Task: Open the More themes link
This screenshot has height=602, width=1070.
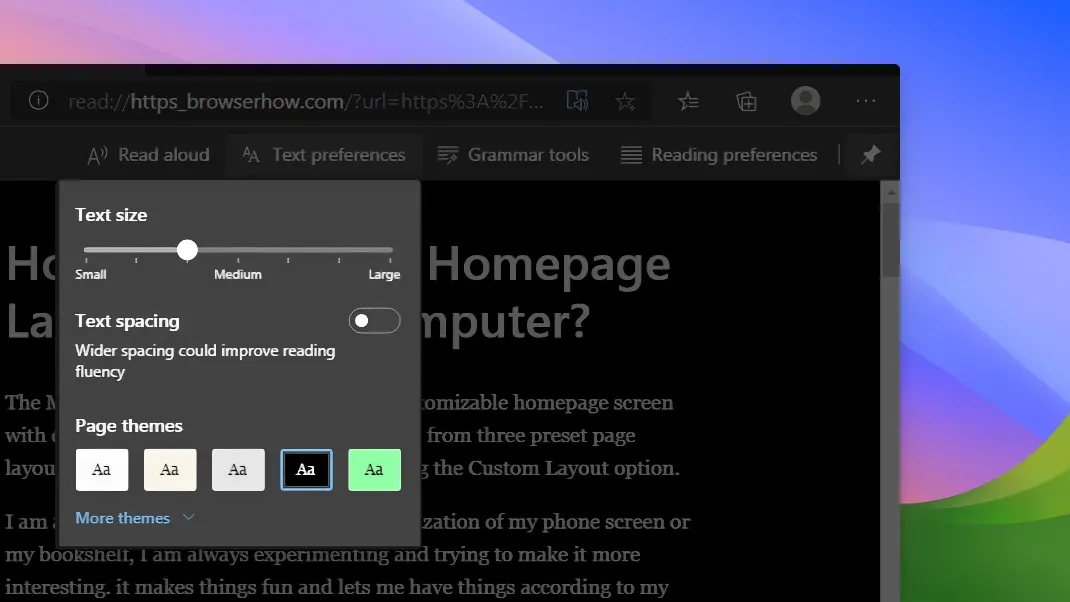Action: tap(122, 517)
